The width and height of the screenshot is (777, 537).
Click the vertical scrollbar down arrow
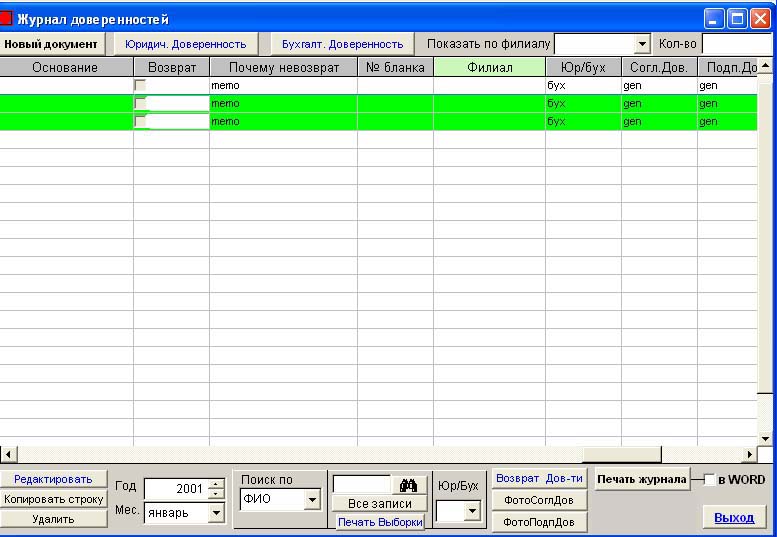765,439
